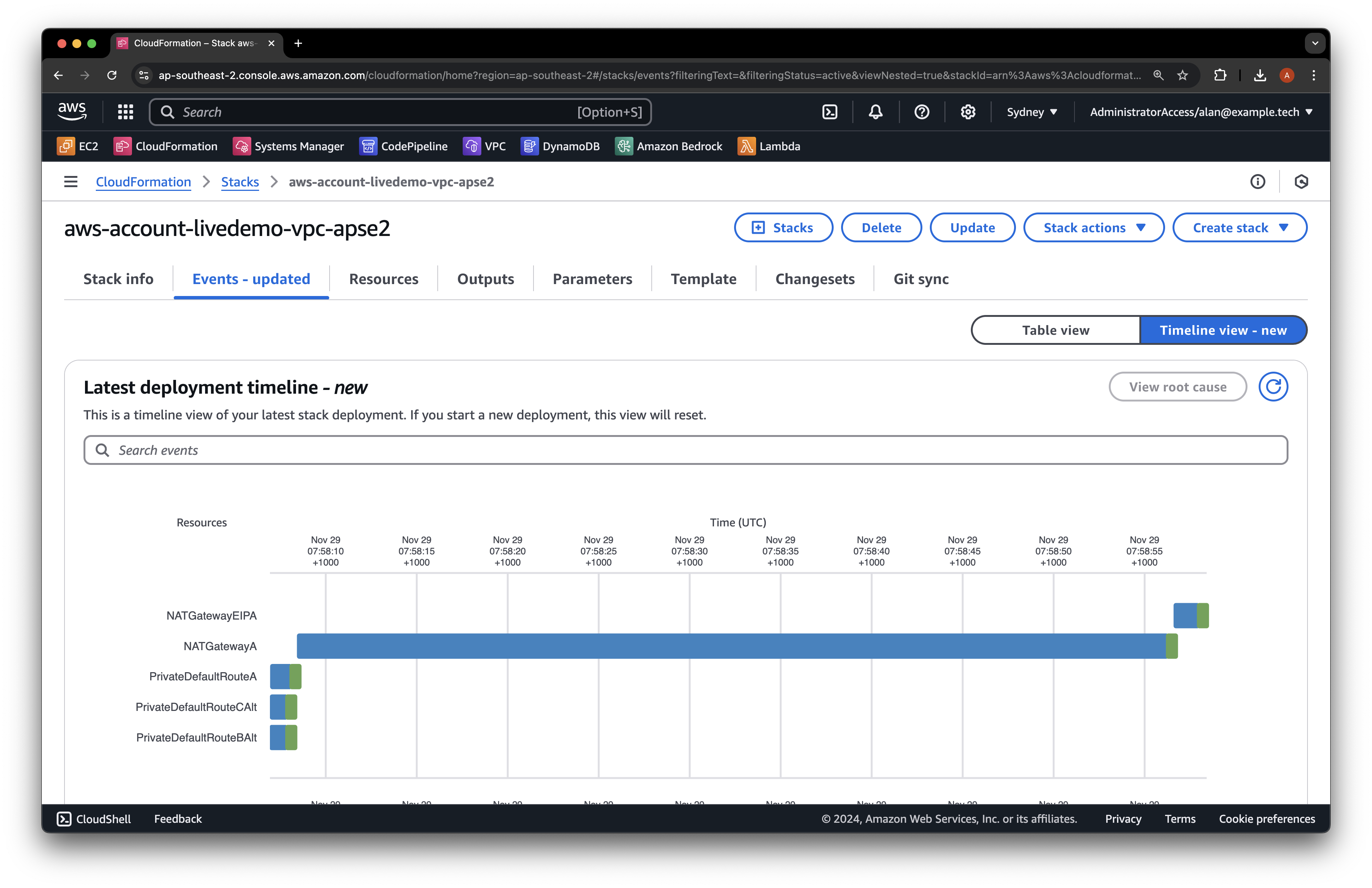
Task: Go back in browser history
Action: pos(58,75)
